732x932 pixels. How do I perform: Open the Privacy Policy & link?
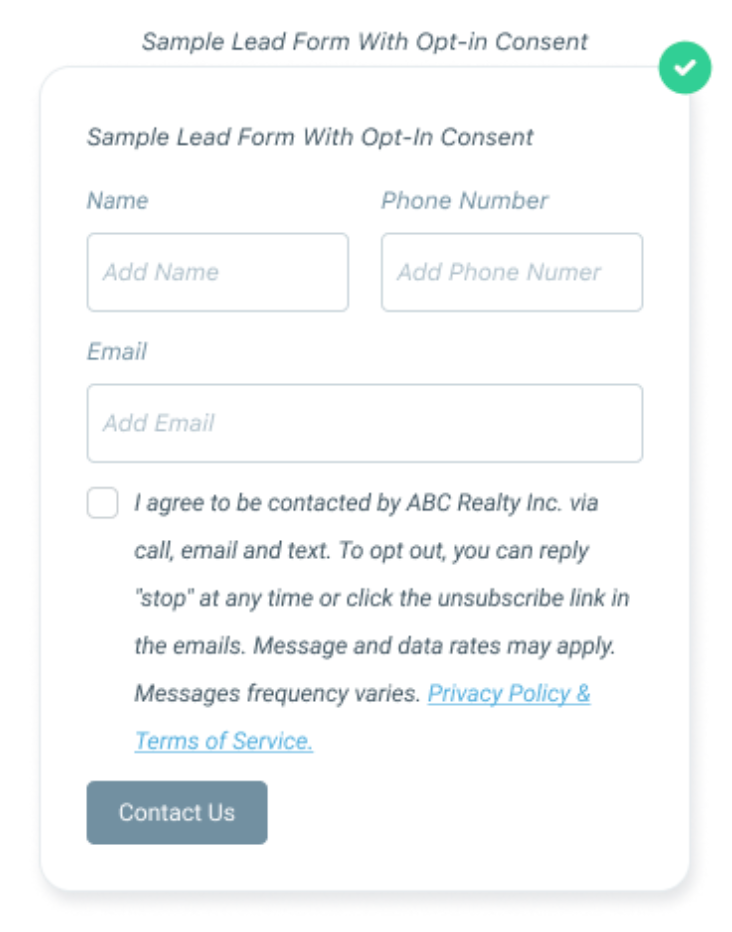click(509, 694)
